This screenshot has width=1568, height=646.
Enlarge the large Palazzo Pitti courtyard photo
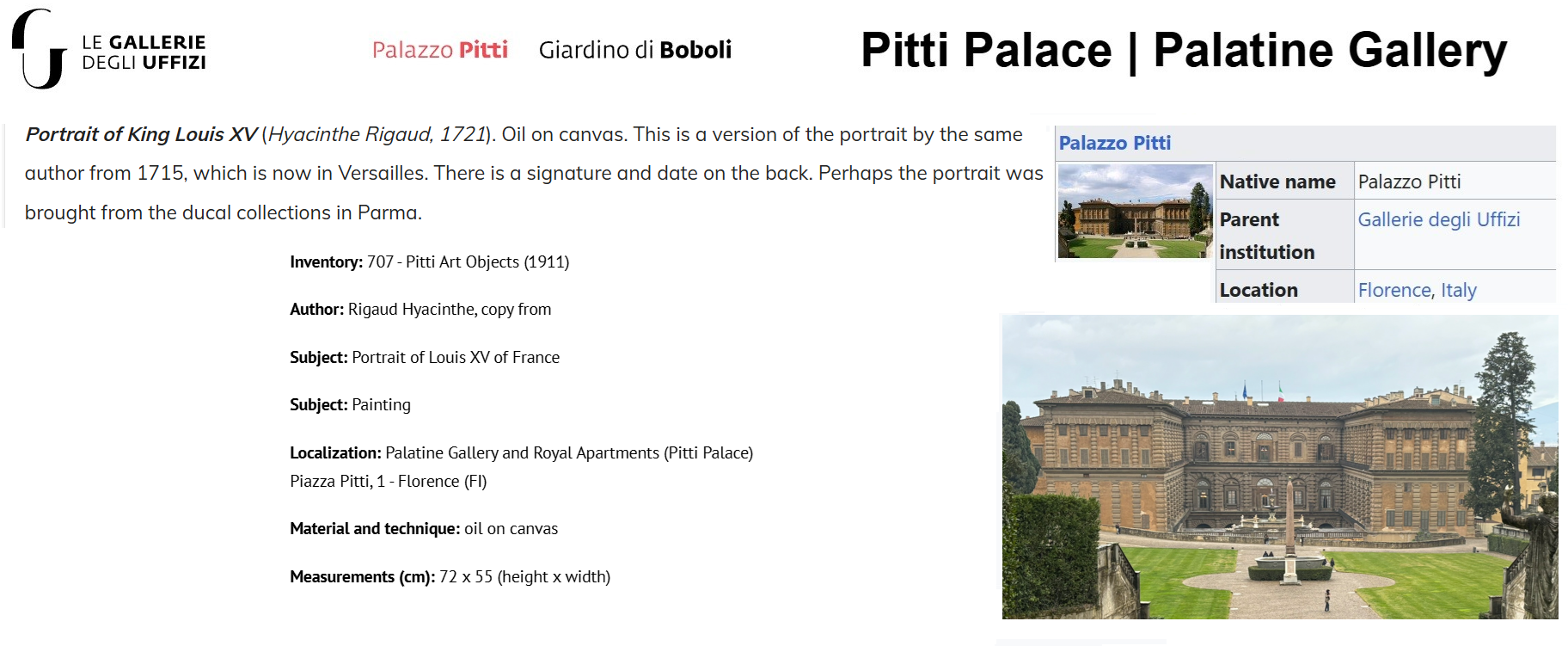(x=1279, y=466)
